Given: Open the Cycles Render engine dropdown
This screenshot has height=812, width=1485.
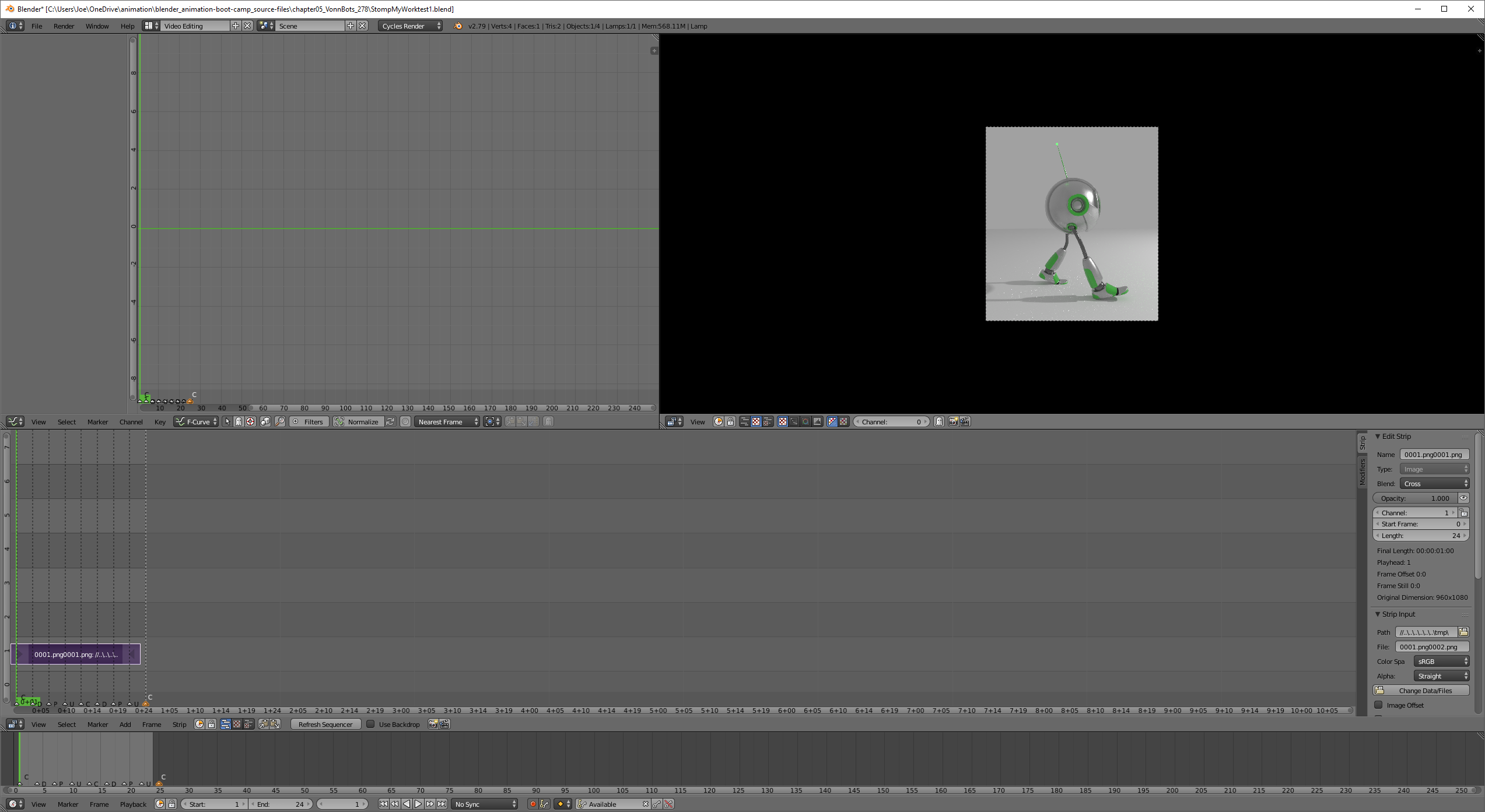Looking at the screenshot, I should point(410,26).
